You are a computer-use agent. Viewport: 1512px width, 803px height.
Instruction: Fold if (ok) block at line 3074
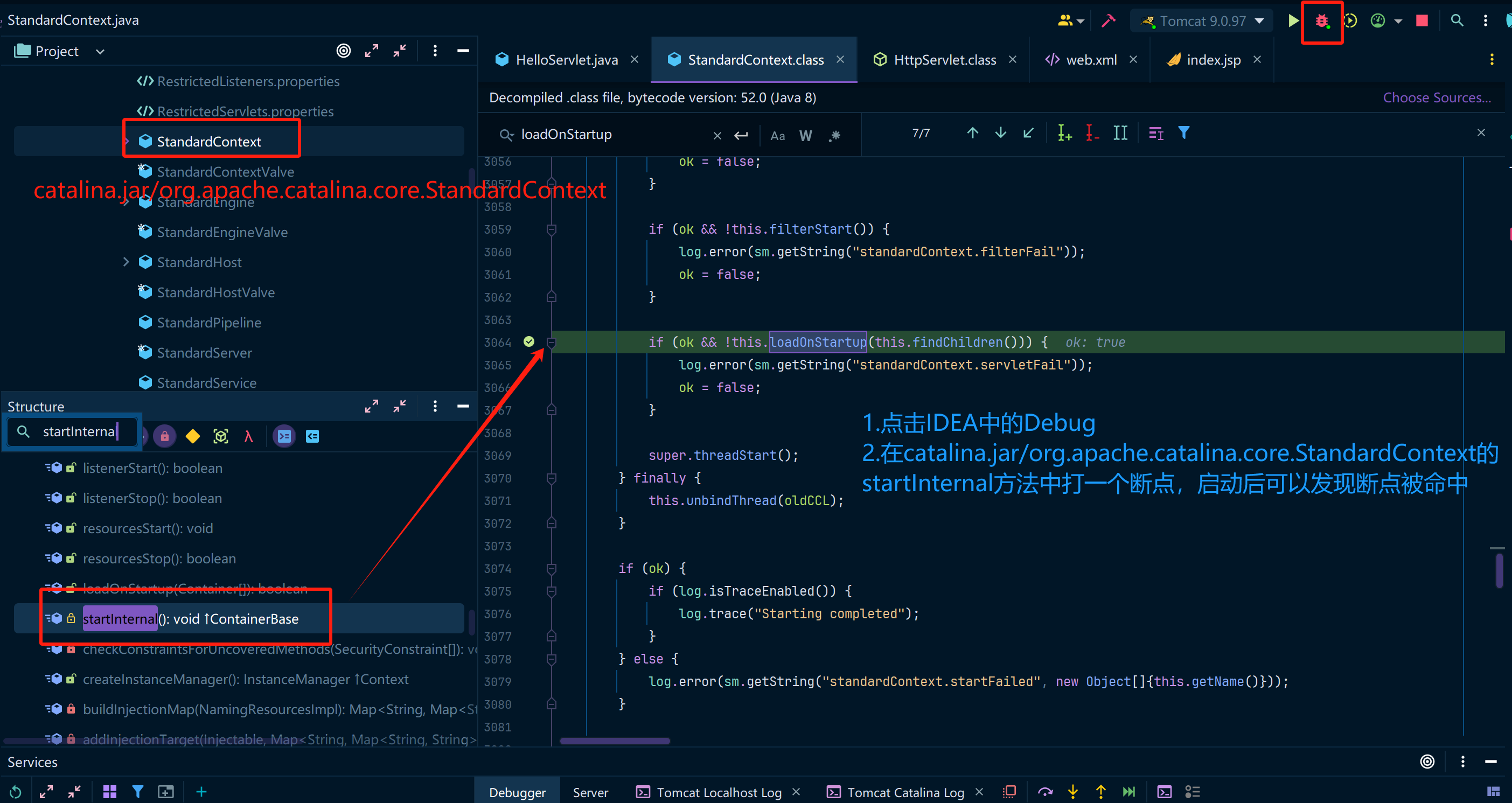click(x=551, y=569)
